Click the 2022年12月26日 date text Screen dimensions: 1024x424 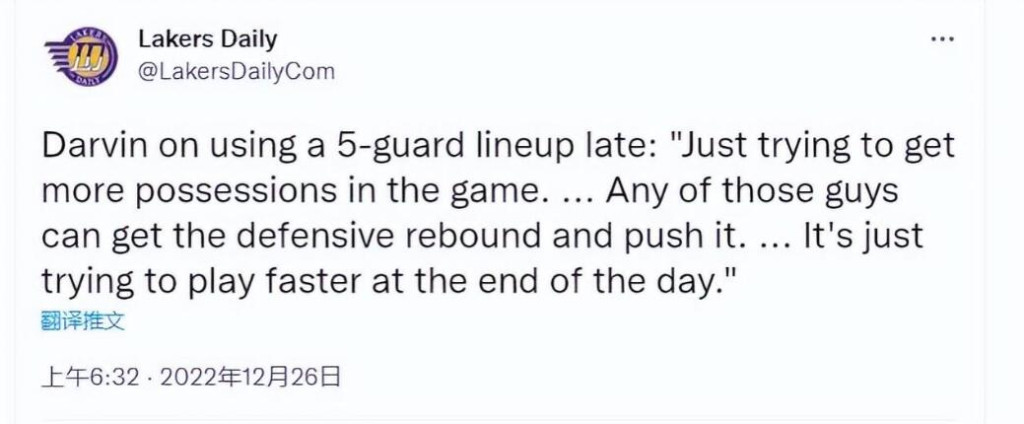(250, 378)
